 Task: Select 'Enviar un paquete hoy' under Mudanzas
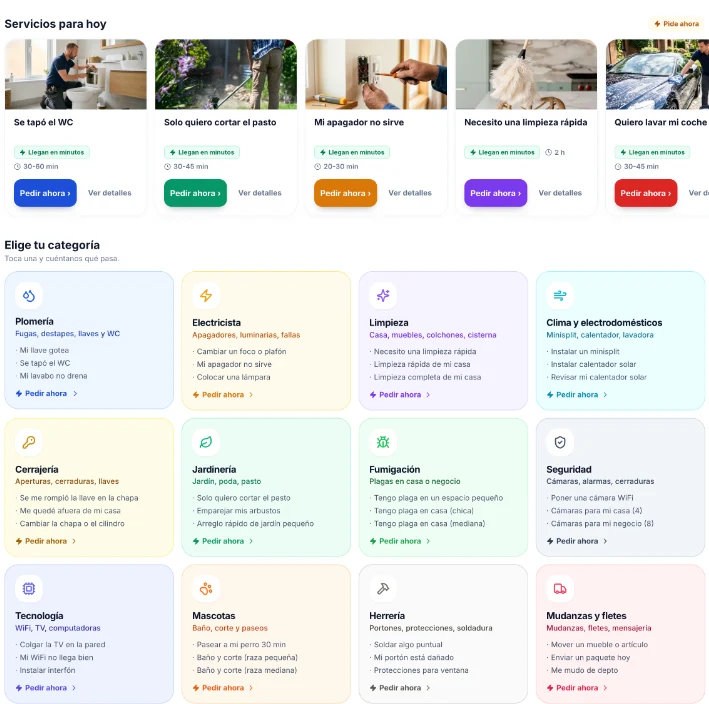pos(590,657)
